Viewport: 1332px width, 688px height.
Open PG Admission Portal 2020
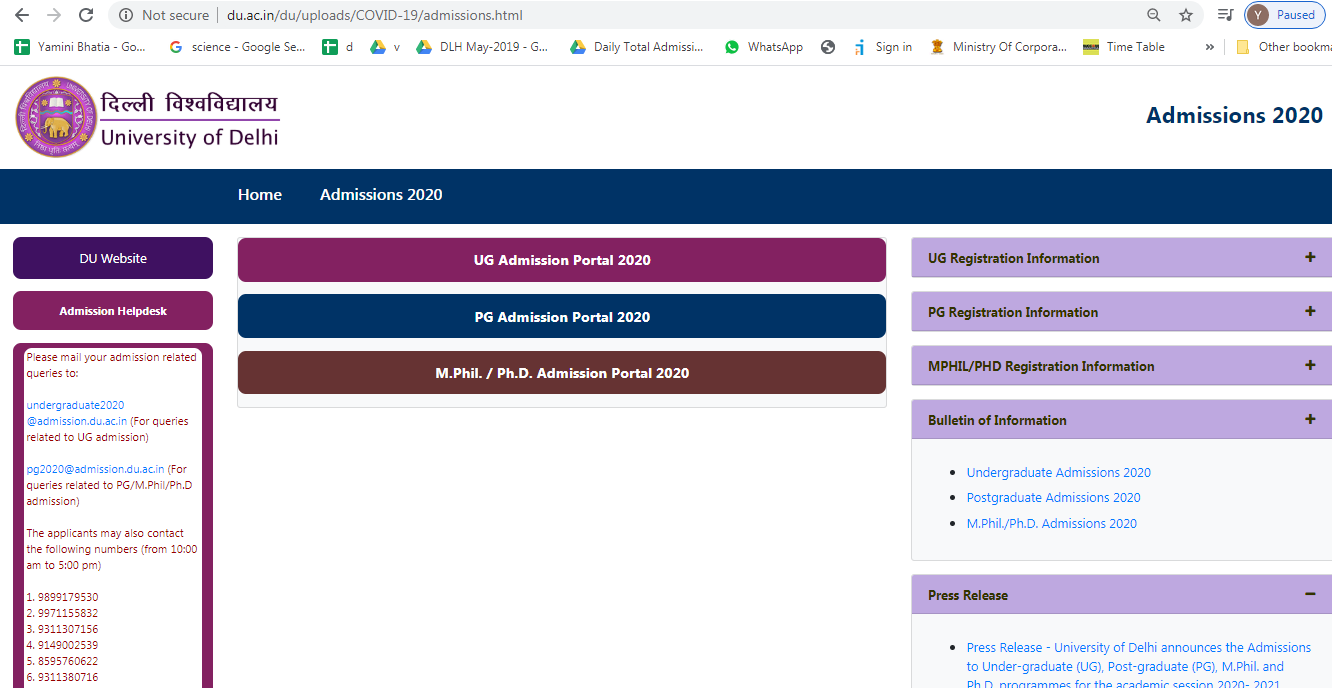tap(562, 317)
